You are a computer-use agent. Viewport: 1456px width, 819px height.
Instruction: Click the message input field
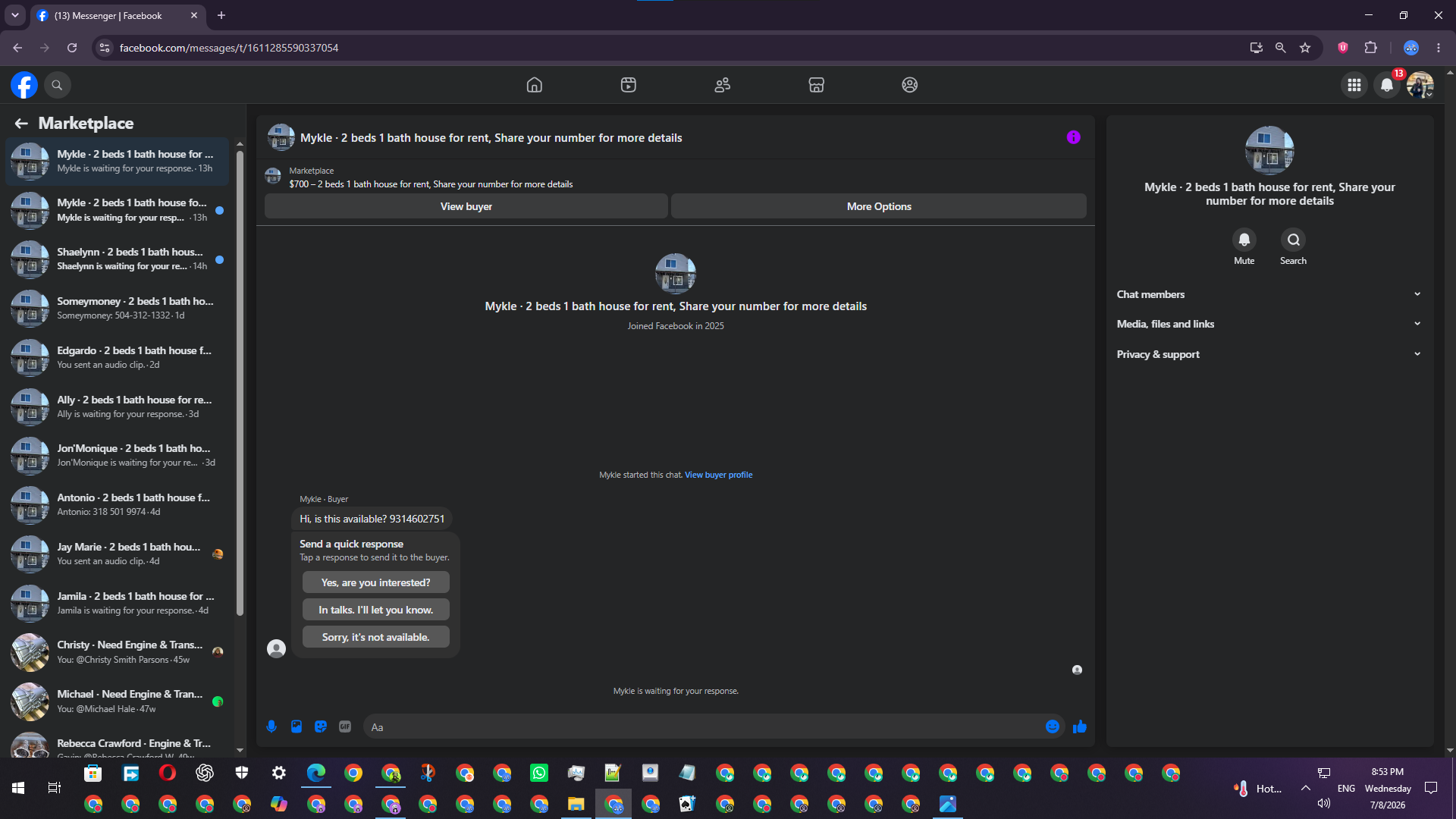point(704,726)
